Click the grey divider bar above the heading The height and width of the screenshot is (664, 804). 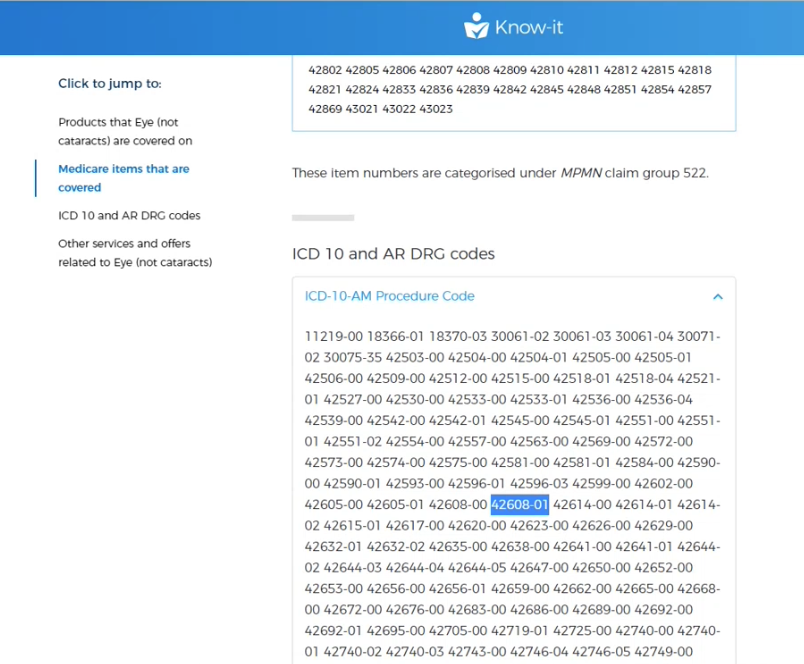[x=322, y=217]
